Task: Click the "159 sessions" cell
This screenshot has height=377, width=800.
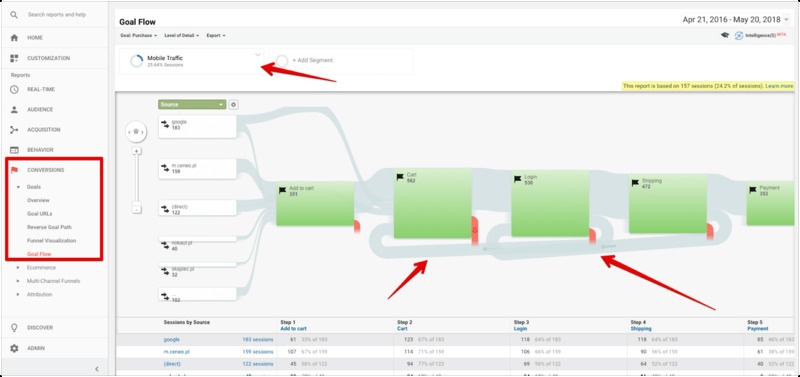Action: pyautogui.click(x=258, y=351)
